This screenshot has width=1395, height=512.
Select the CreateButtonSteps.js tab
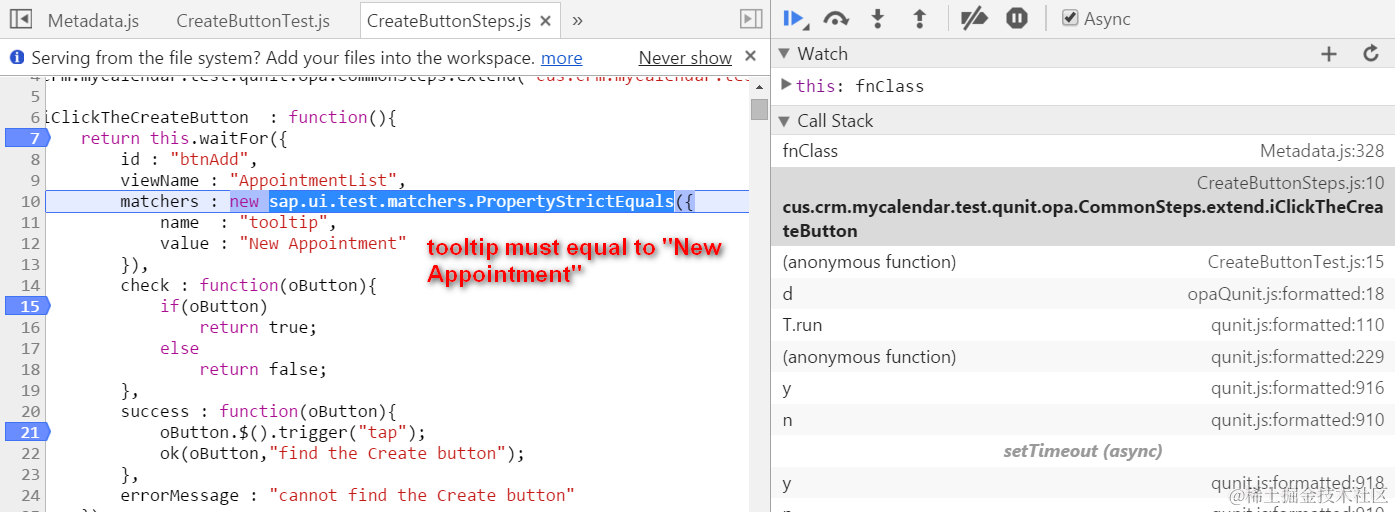click(449, 20)
